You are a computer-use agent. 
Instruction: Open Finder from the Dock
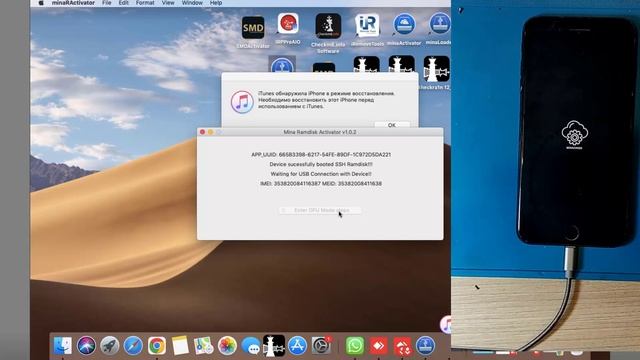(63, 346)
